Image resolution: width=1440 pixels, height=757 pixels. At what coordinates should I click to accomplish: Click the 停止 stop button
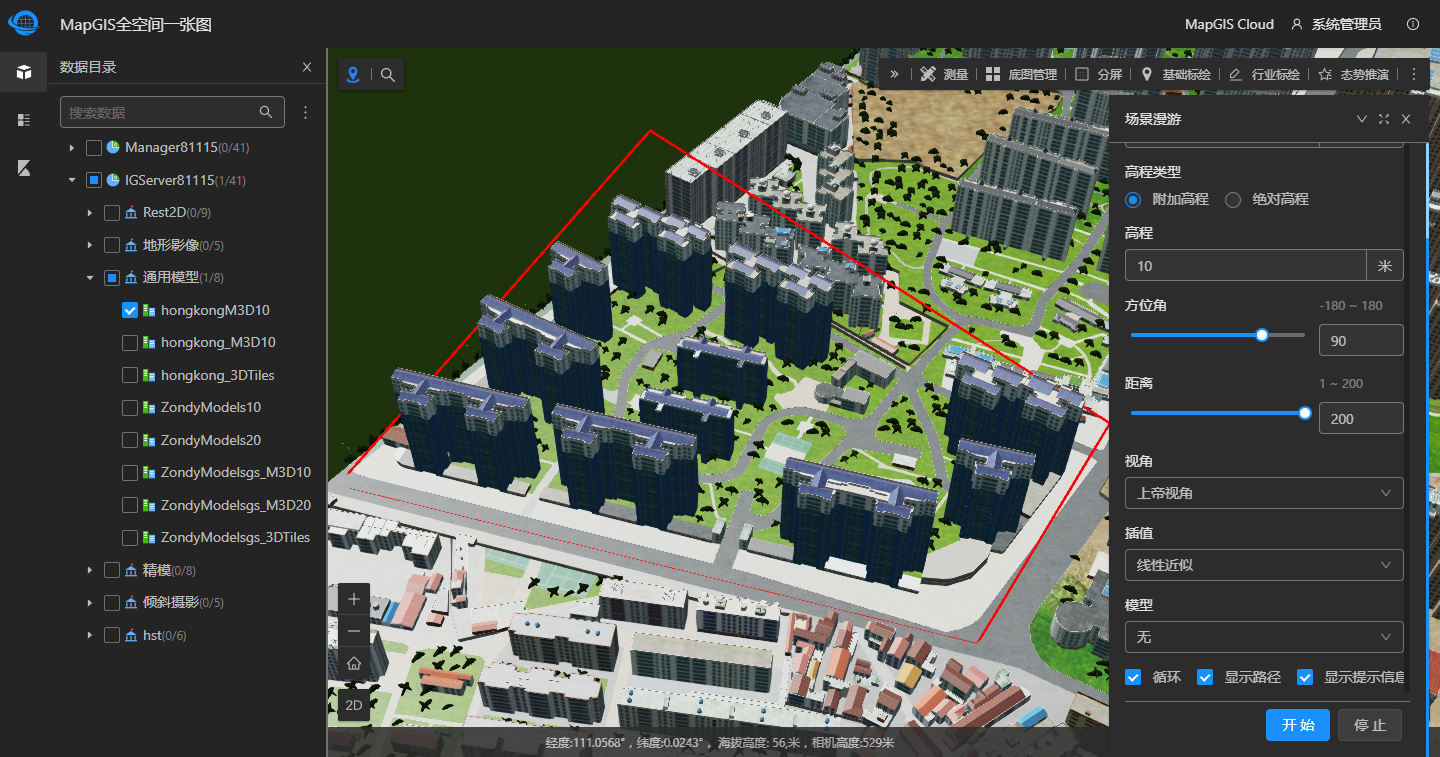click(1370, 725)
